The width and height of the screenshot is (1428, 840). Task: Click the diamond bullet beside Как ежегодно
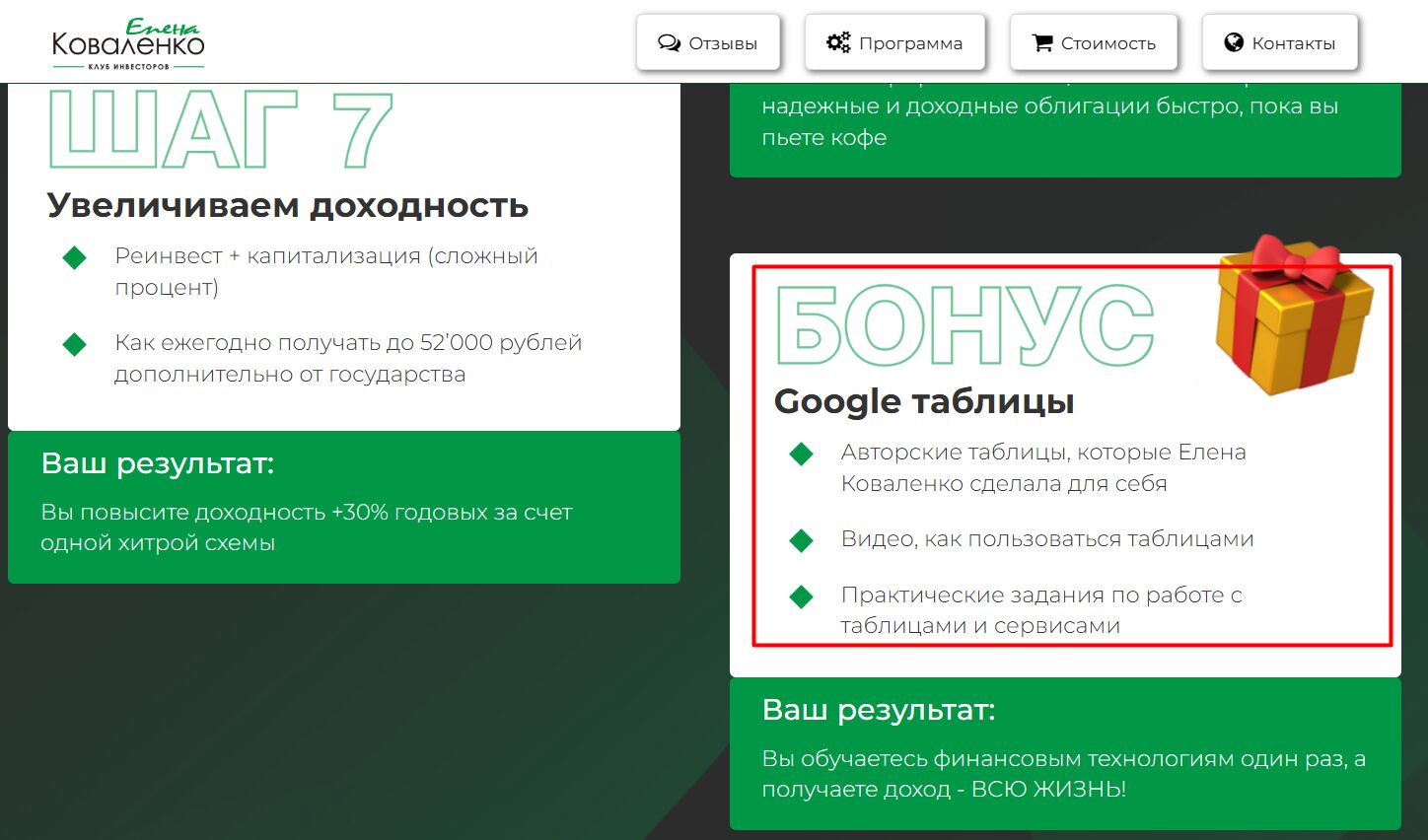[75, 344]
